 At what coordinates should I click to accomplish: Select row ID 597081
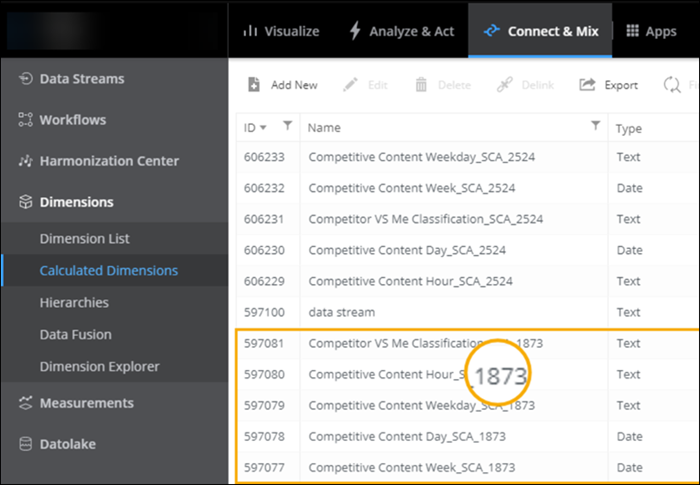tap(264, 343)
